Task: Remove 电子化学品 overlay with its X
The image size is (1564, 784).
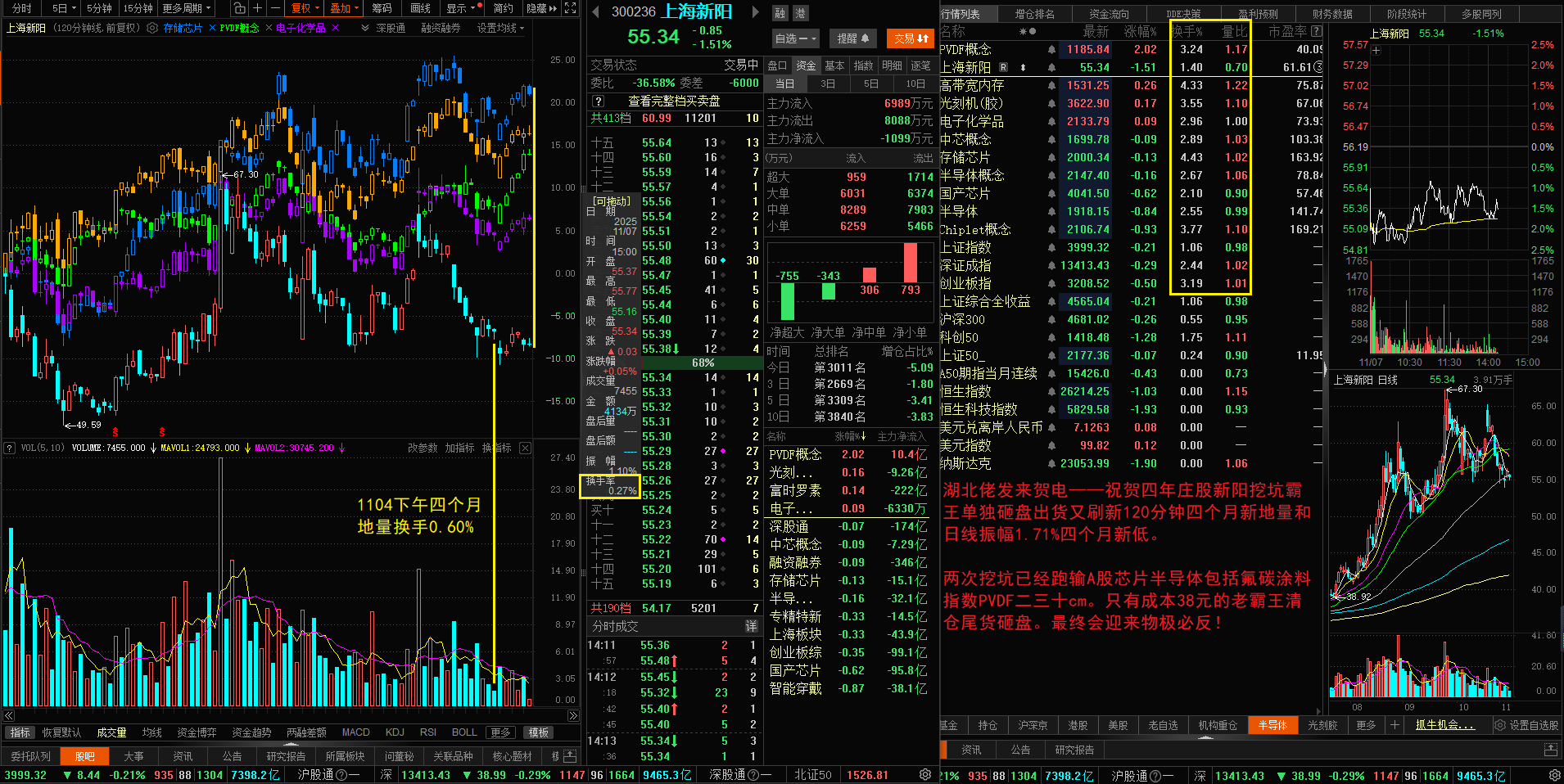Action: [334, 28]
